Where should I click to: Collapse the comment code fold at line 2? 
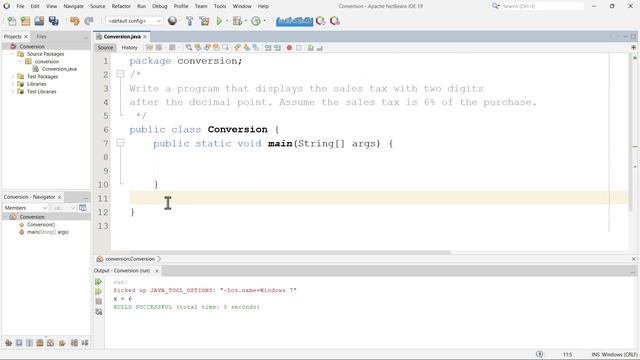point(120,74)
